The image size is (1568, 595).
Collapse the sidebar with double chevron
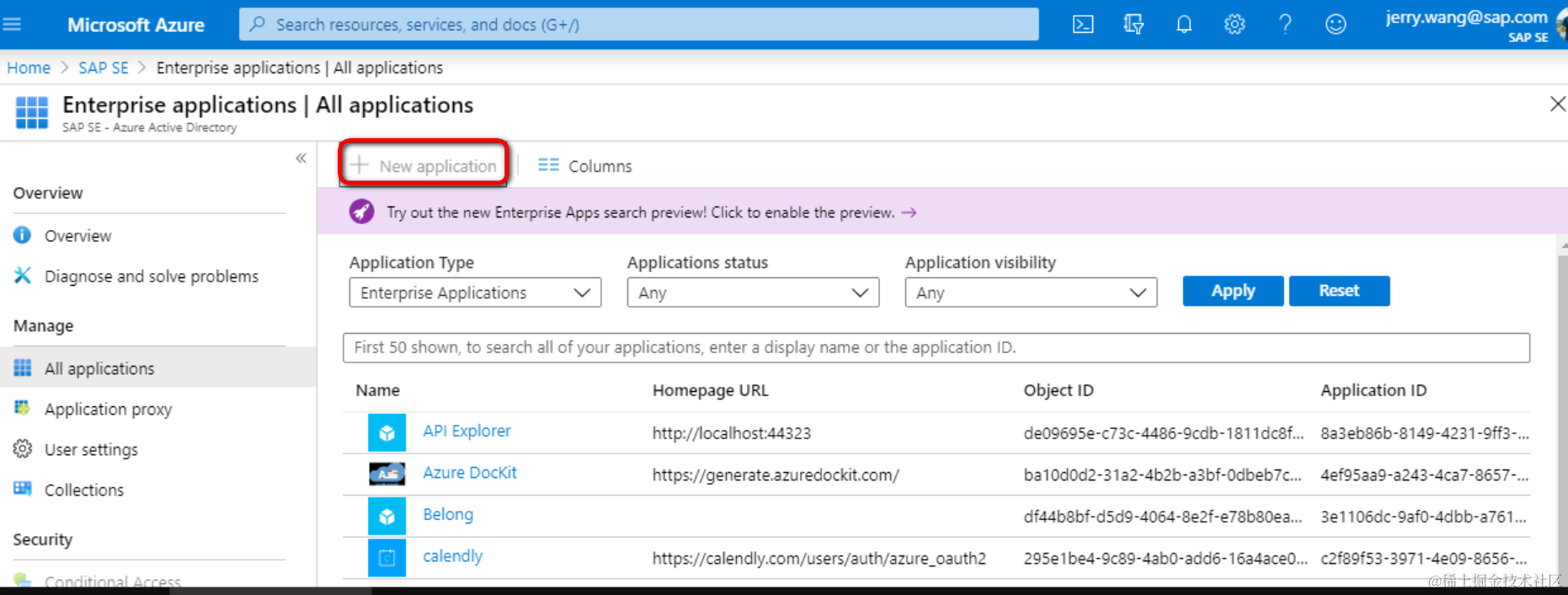pos(301,158)
